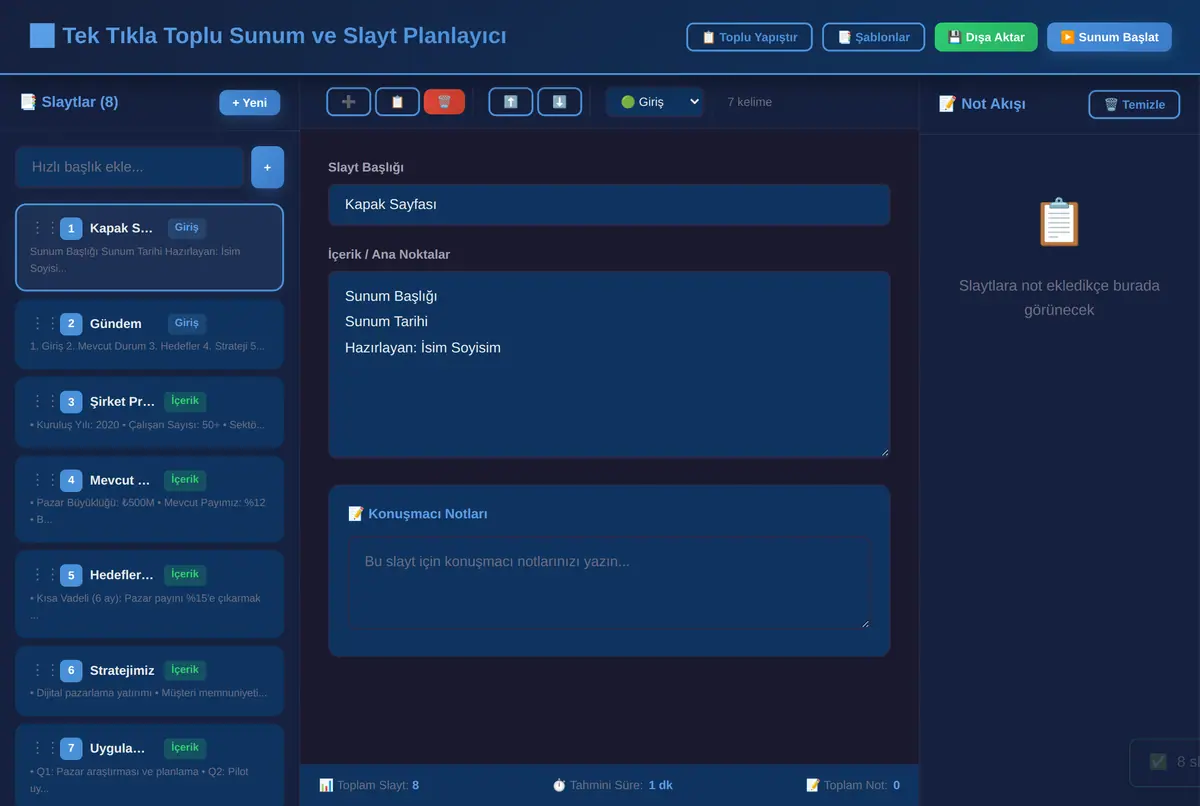
Task: Open the Şablonlar templates button
Action: (x=873, y=37)
